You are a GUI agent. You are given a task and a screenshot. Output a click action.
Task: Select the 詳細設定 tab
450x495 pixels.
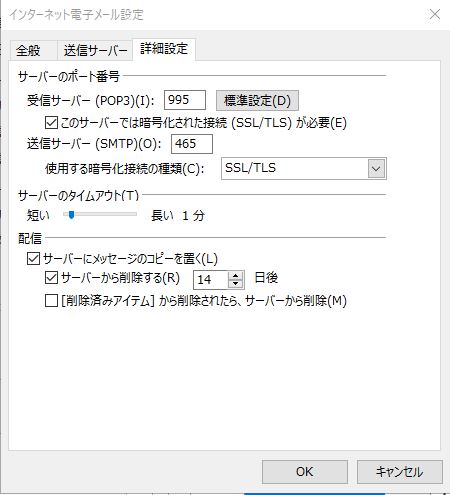pos(164,49)
